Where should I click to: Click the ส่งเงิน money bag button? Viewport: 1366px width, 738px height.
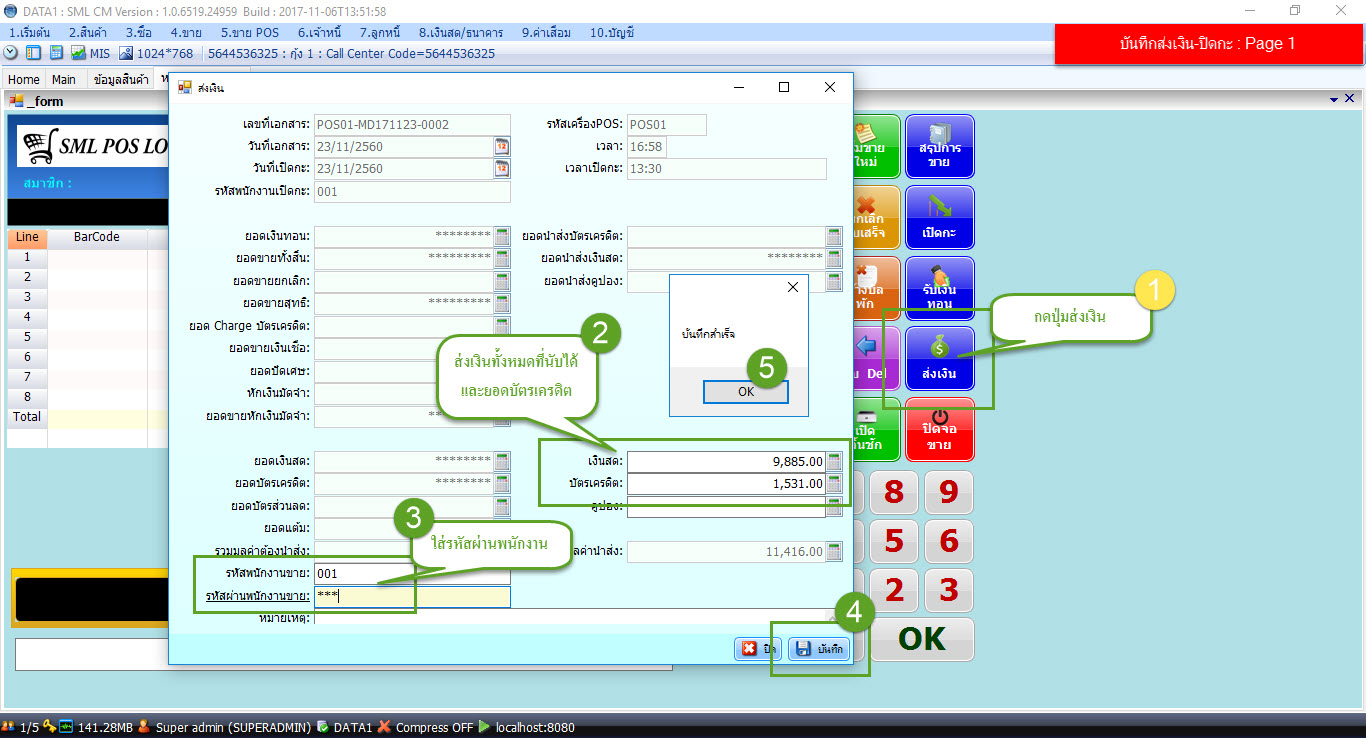pos(939,358)
